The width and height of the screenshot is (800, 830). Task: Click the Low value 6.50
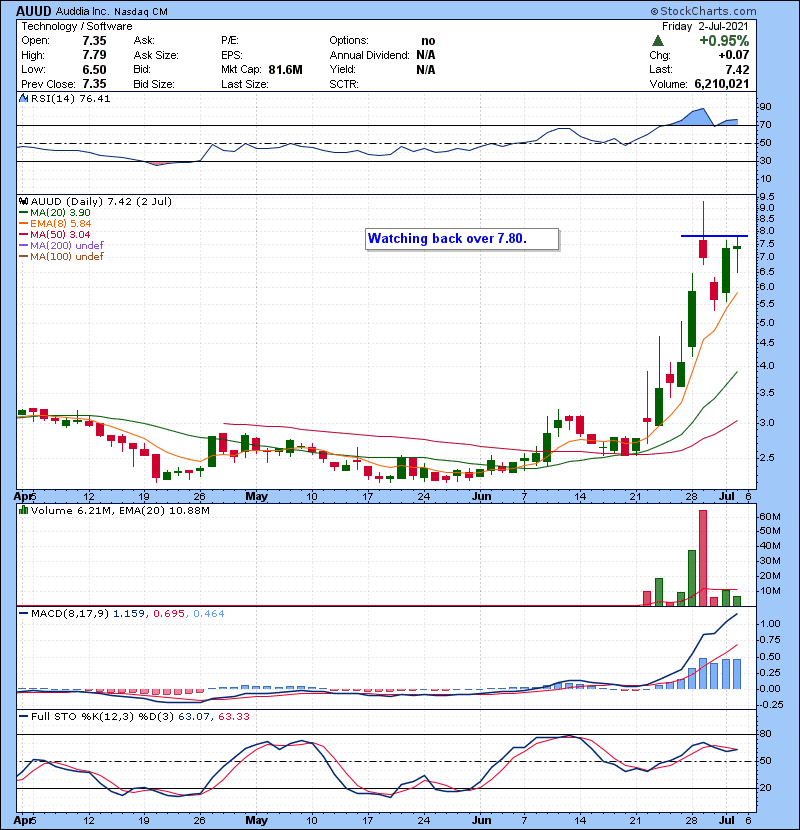(94, 70)
